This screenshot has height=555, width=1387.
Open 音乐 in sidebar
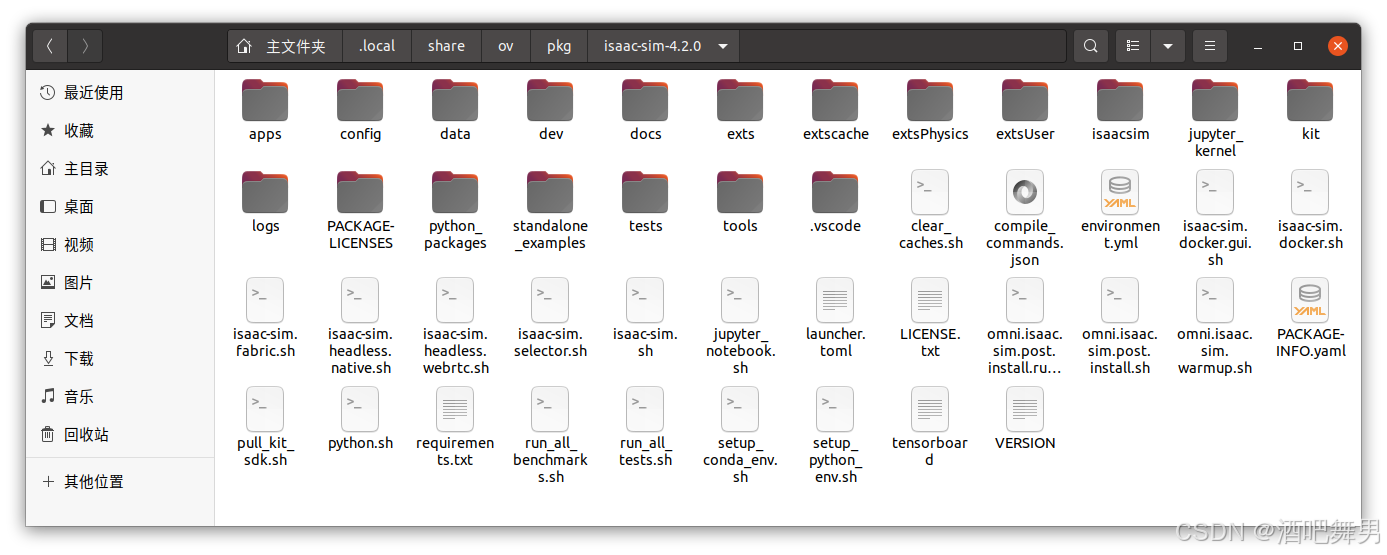point(120,397)
